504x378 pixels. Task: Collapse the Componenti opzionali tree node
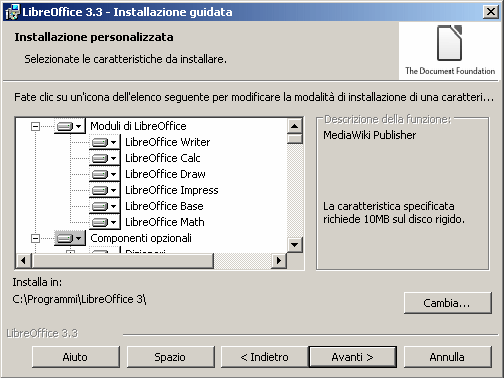pyautogui.click(x=35, y=238)
